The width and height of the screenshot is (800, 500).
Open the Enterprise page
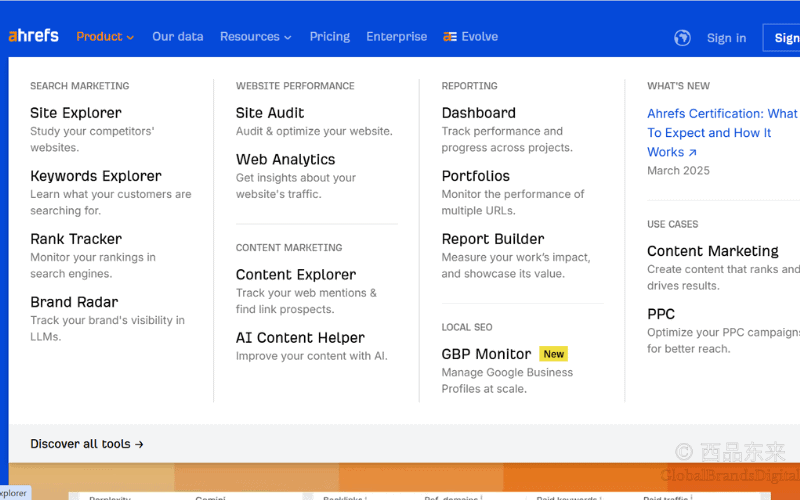click(x=396, y=37)
